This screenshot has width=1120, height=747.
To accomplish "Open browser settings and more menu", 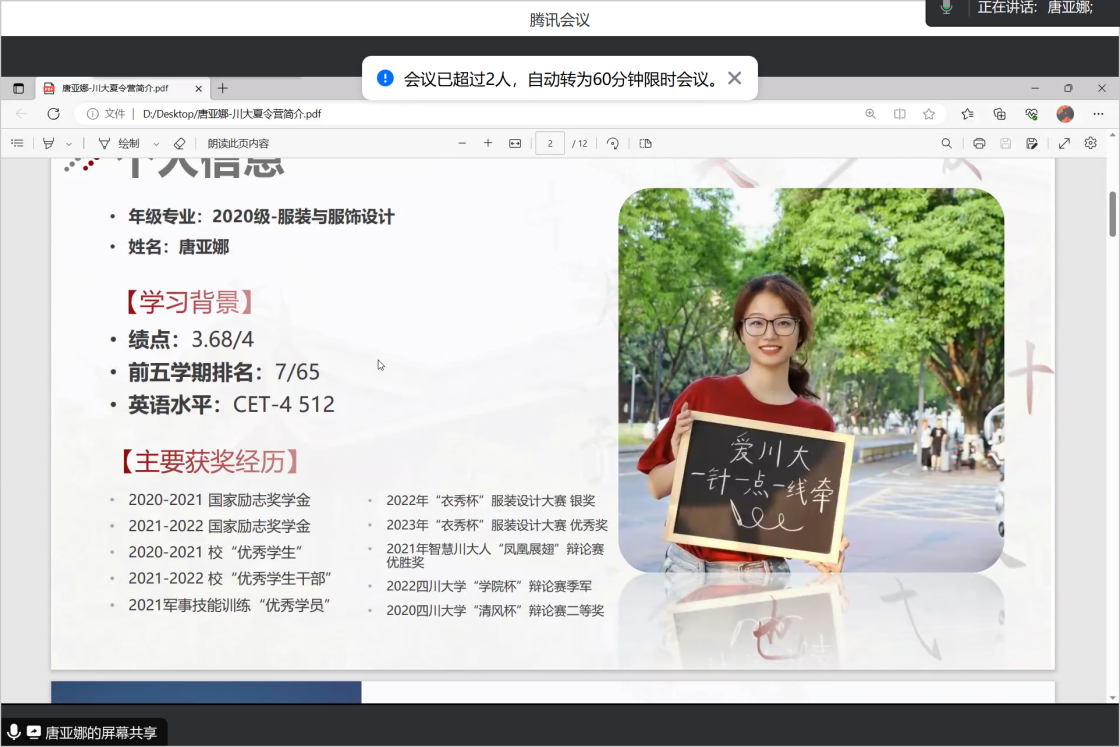I will click(x=1097, y=114).
